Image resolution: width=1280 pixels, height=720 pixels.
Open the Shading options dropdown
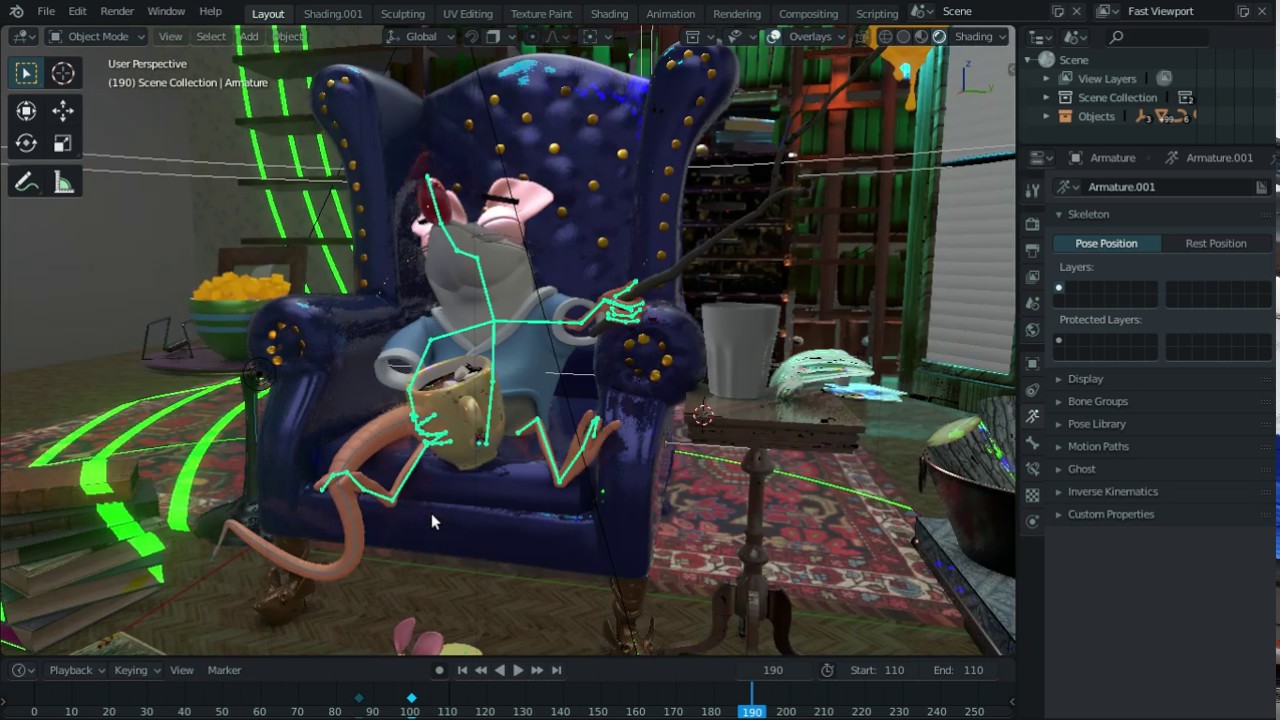tap(979, 37)
